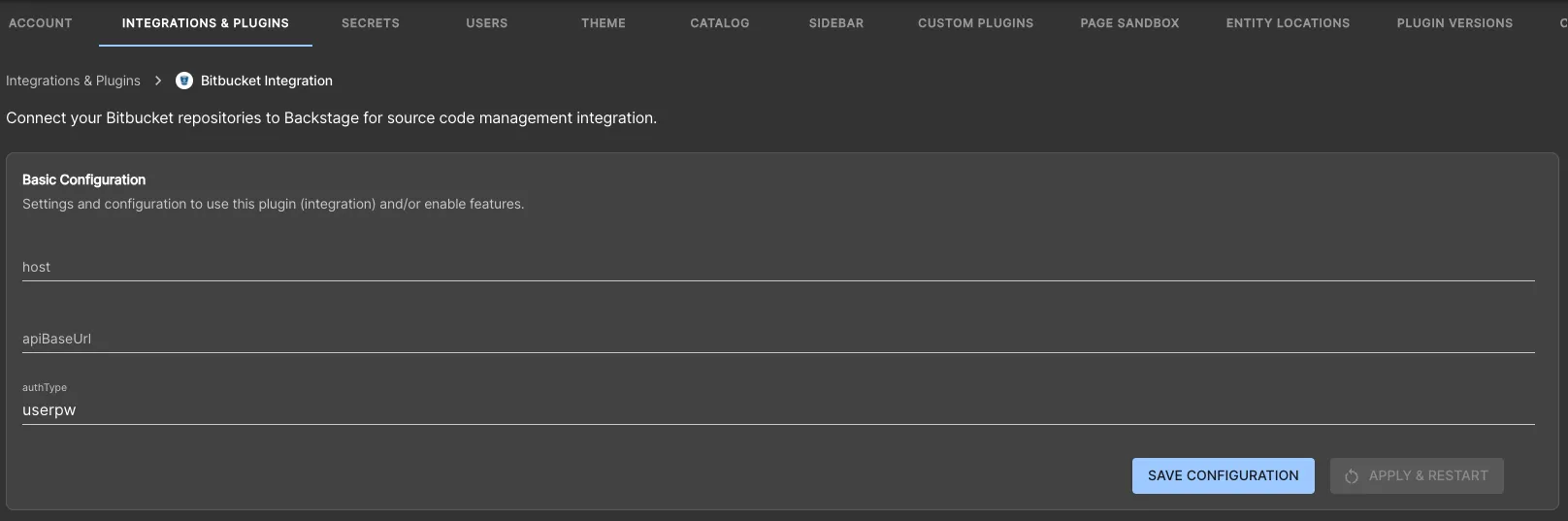Select the Integrations & Plugins tab

206,22
